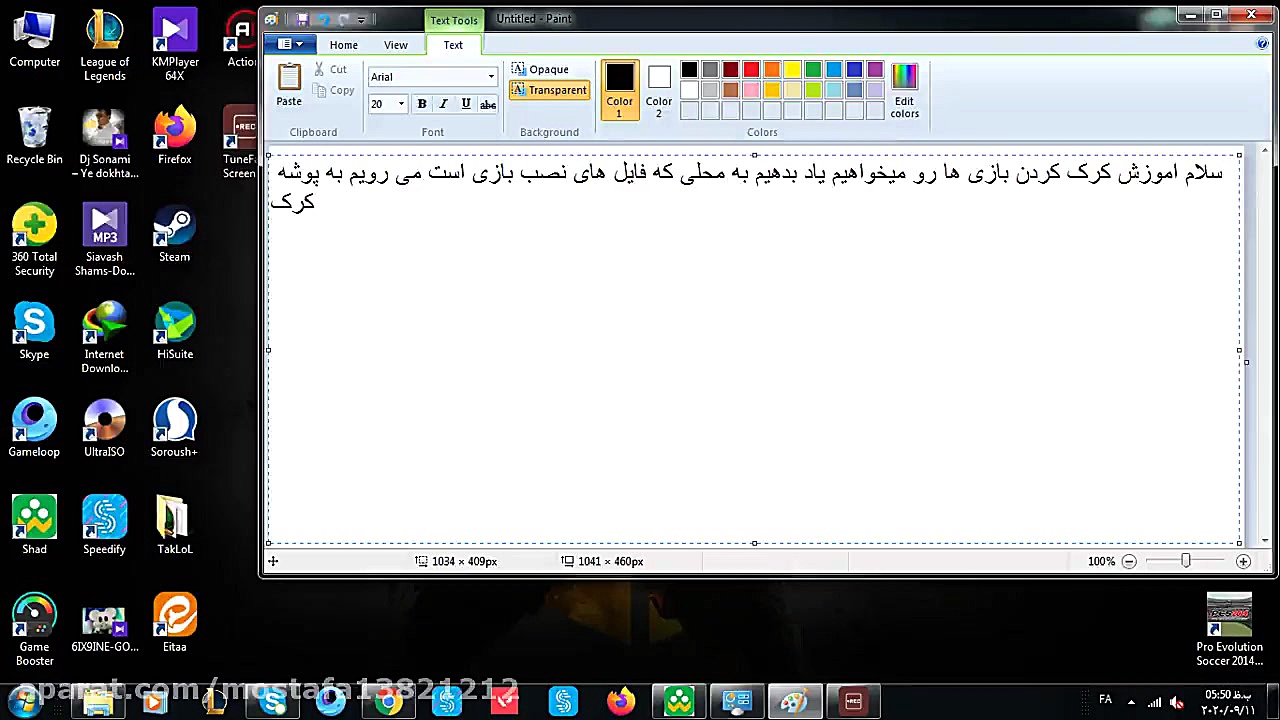Open the font size dropdown
Image resolution: width=1280 pixels, height=720 pixels.
point(400,103)
